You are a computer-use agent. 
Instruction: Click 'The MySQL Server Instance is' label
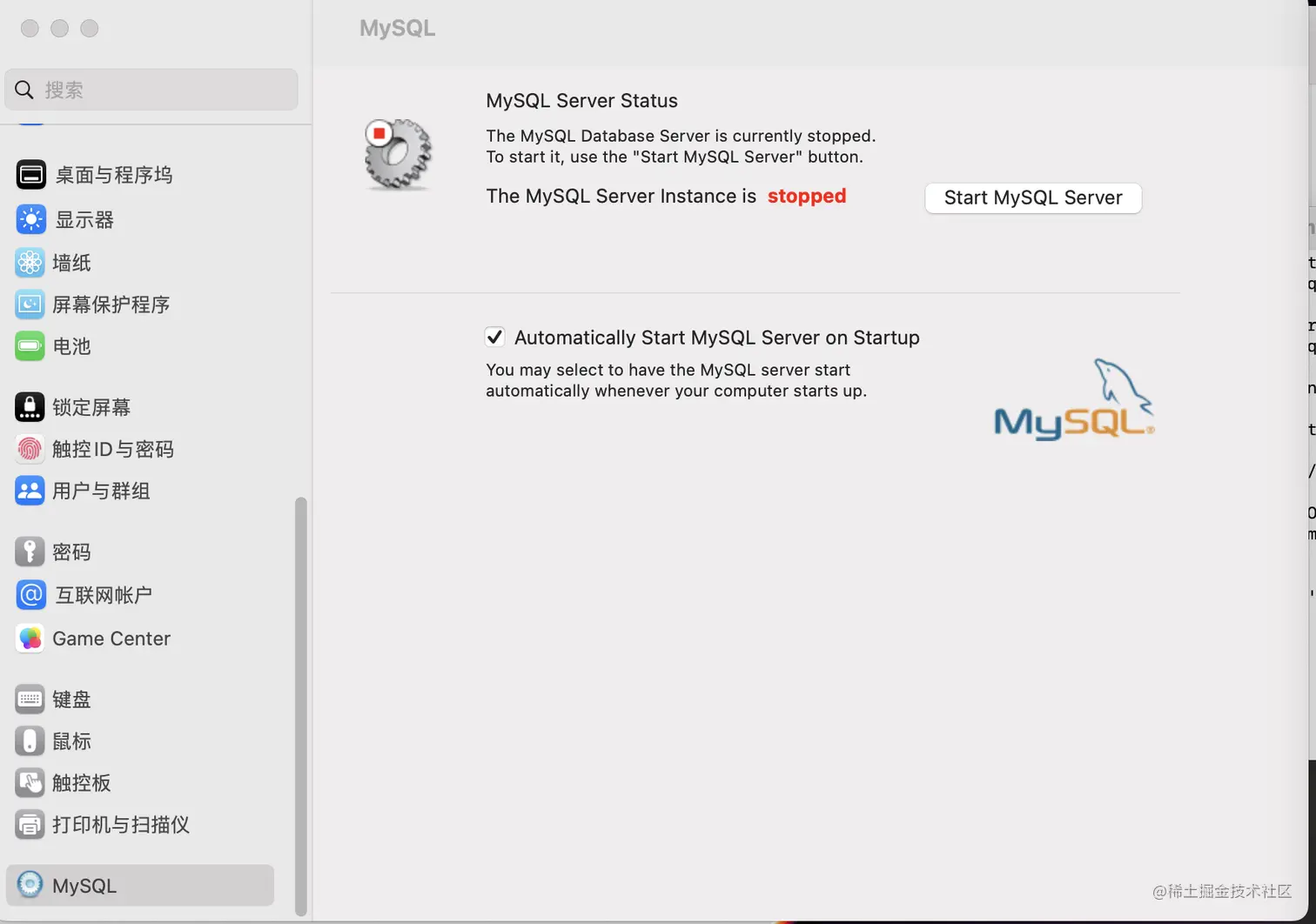coord(621,196)
